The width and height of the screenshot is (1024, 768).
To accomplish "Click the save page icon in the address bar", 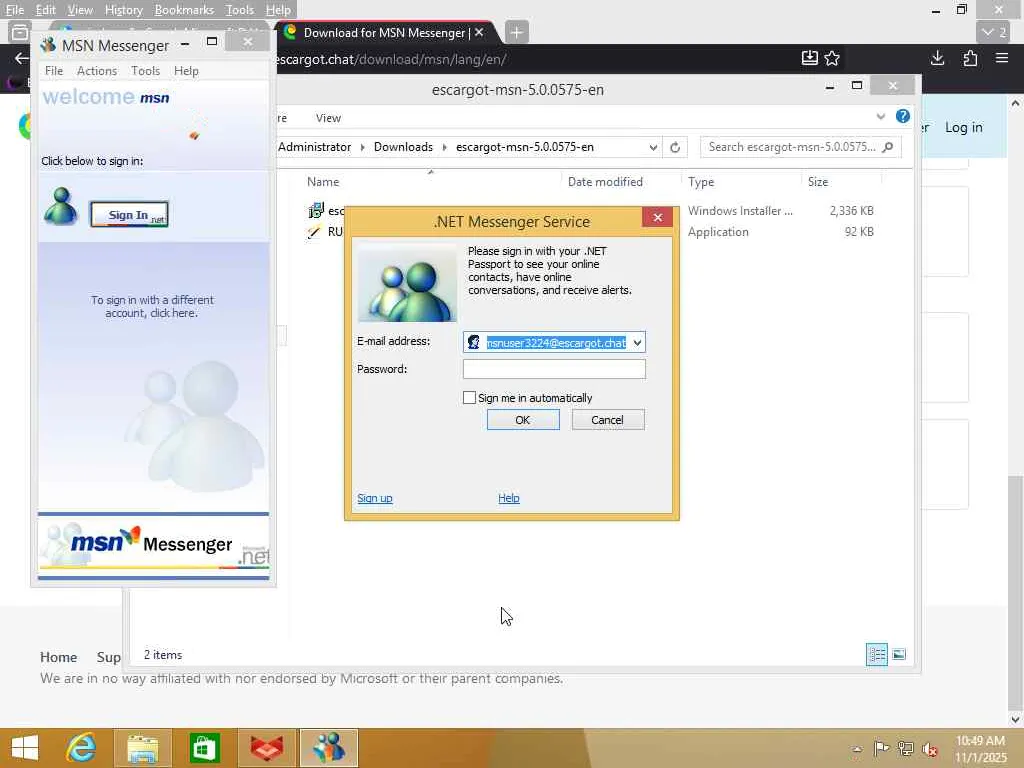I will click(x=809, y=59).
